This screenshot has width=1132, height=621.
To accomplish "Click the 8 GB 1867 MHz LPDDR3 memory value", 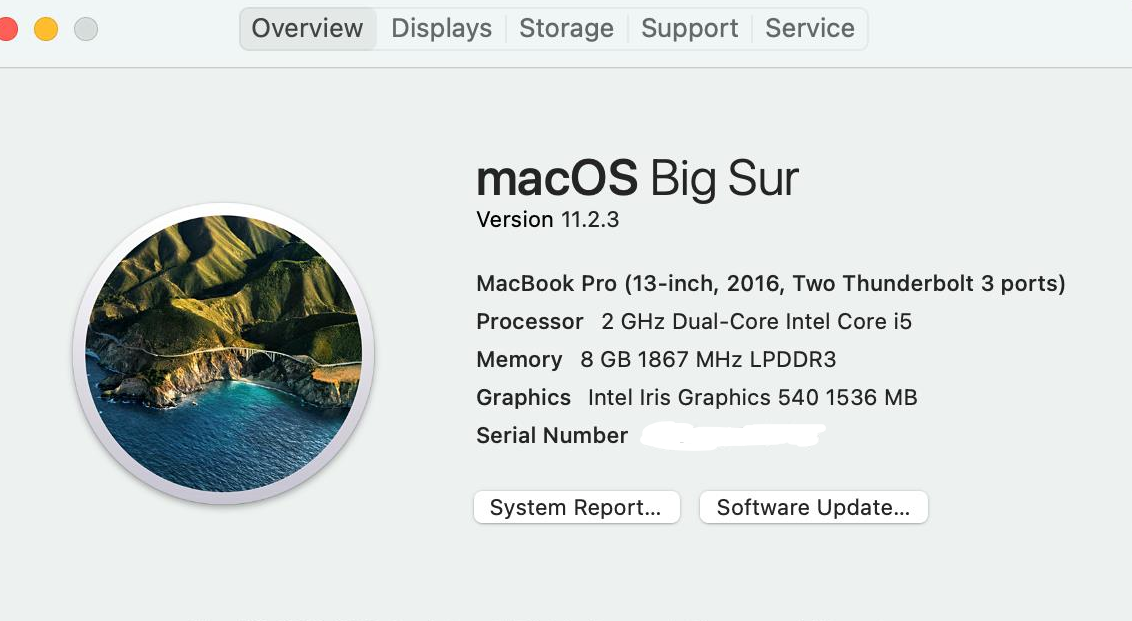I will tap(707, 360).
